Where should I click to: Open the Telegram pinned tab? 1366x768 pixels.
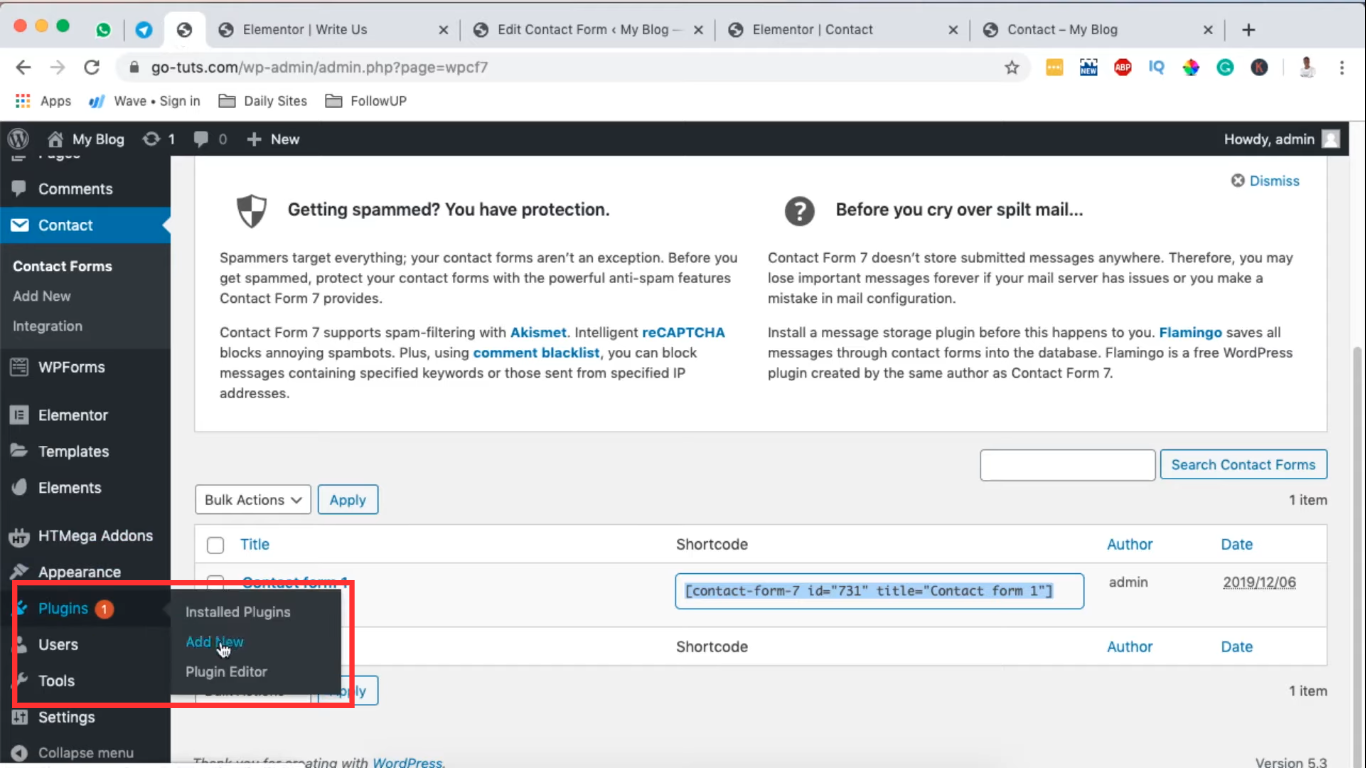(144, 30)
